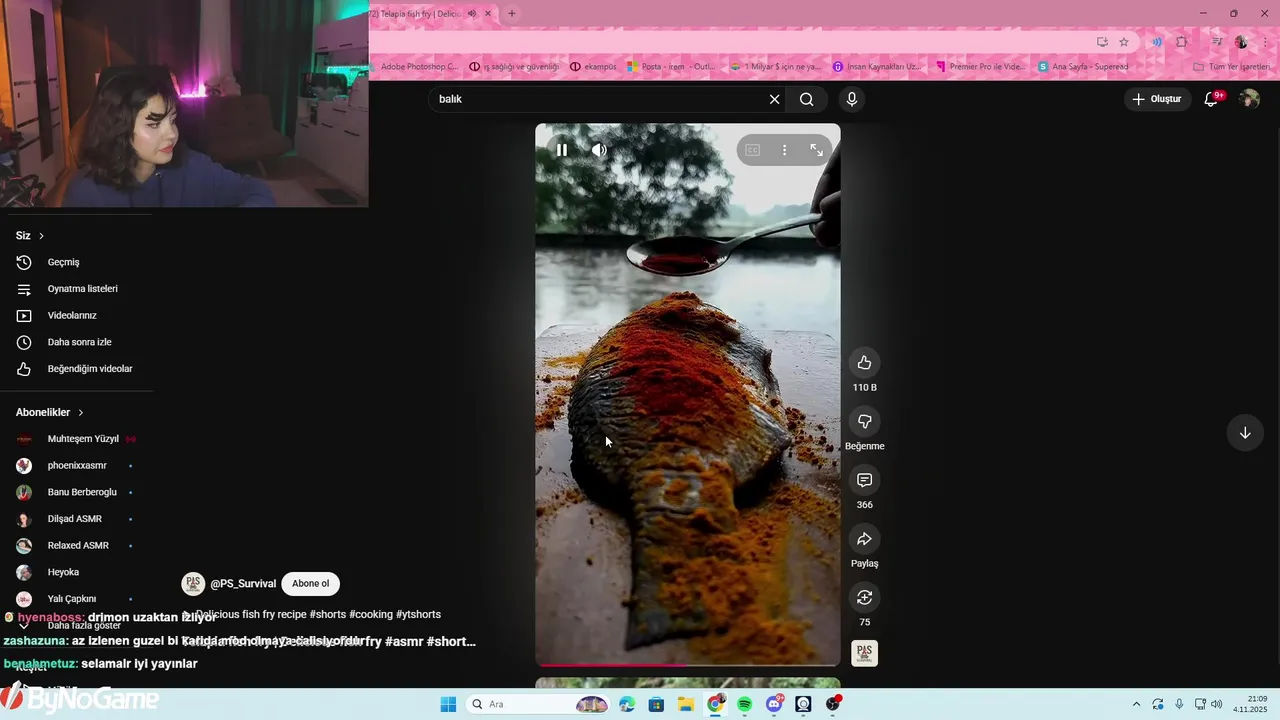Open Chrome extensions puzzle icon
This screenshot has width=1280, height=720.
[1182, 42]
